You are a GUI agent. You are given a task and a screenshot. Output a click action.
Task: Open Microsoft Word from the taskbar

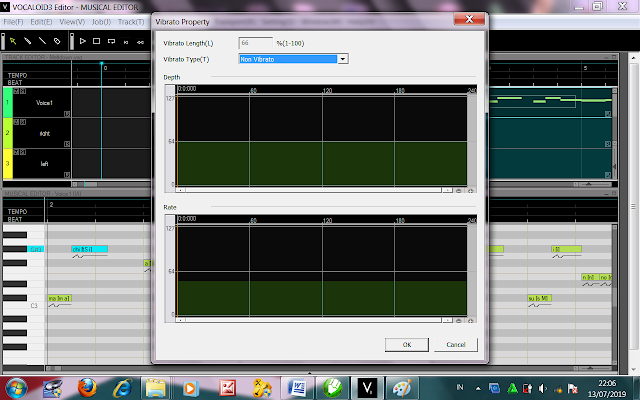pyautogui.click(x=297, y=388)
